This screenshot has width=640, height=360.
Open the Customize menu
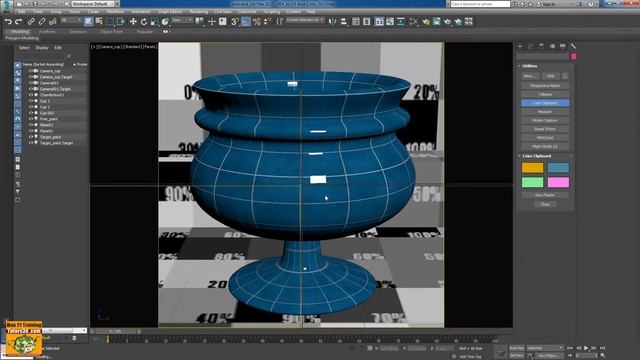(x=247, y=12)
